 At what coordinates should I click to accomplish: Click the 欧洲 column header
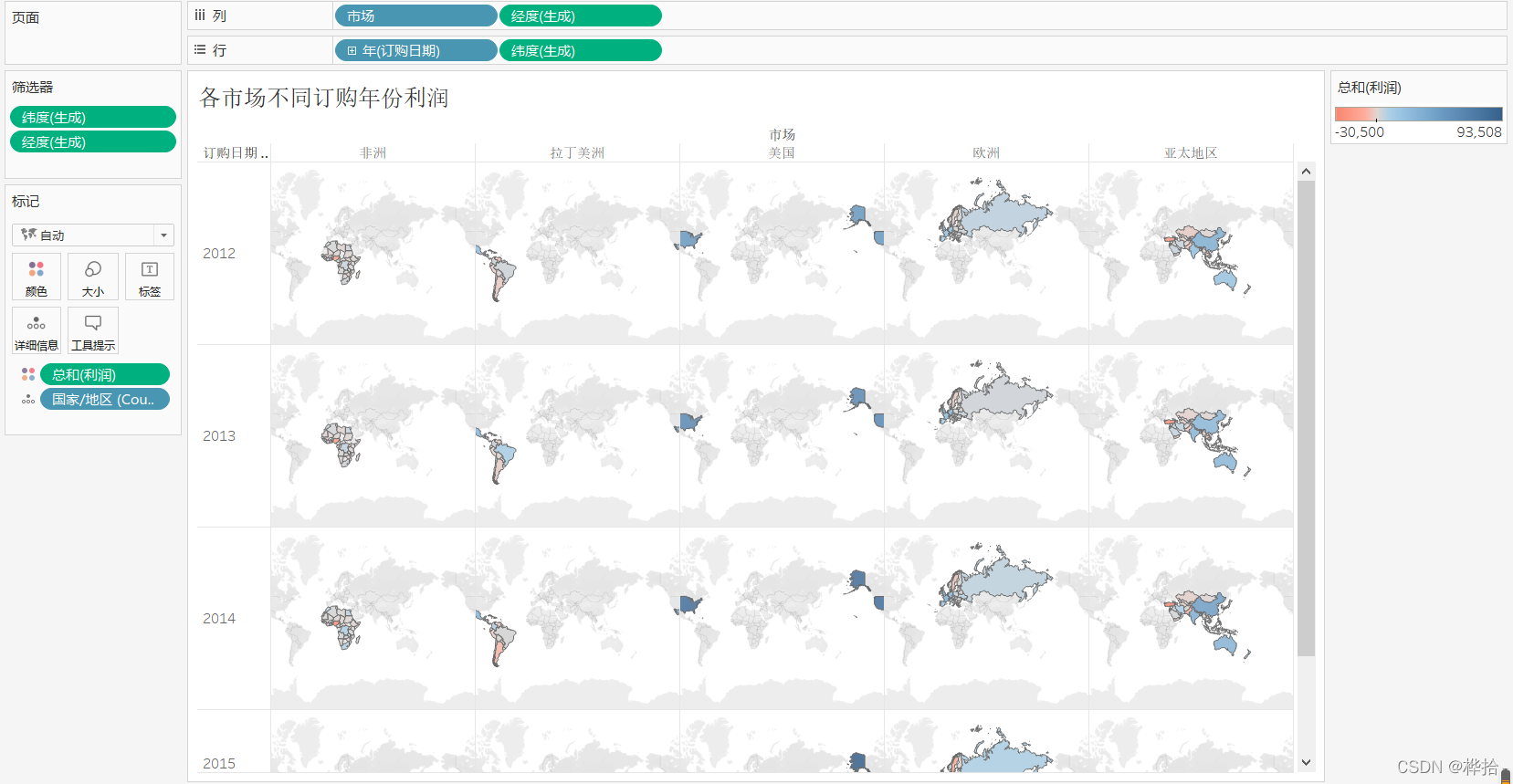click(x=986, y=153)
